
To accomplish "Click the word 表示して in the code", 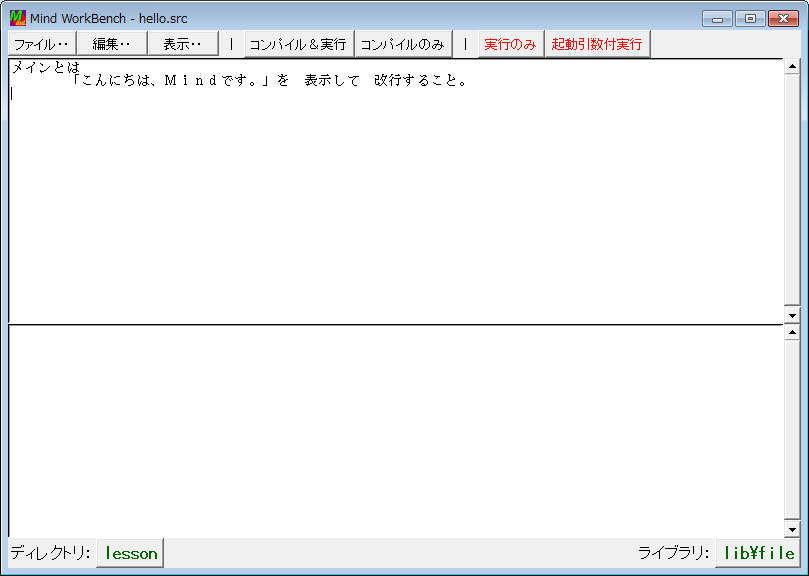I will click(x=332, y=81).
